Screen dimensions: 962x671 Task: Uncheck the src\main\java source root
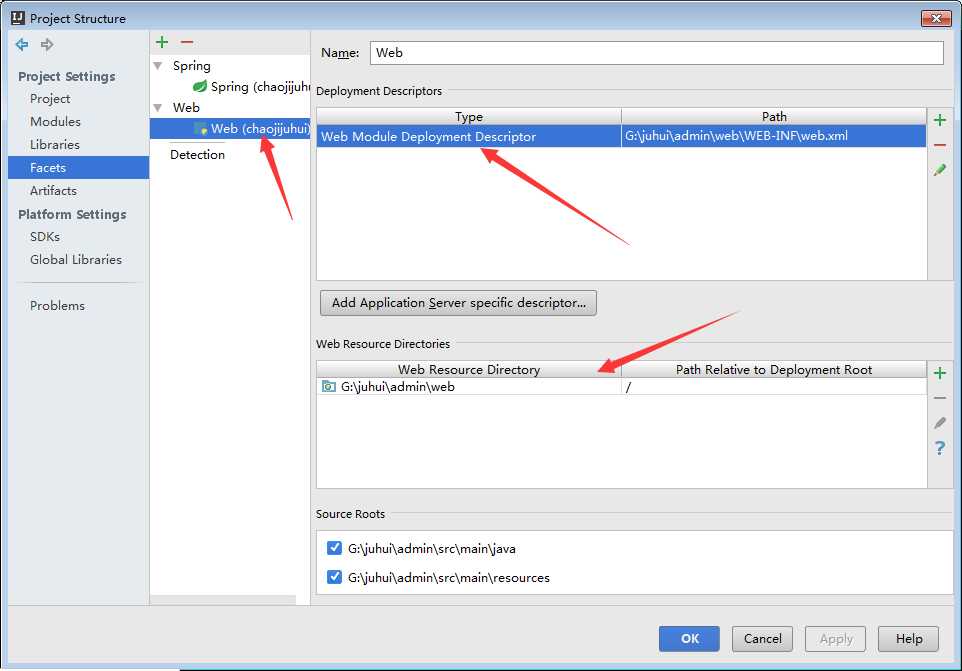pyautogui.click(x=334, y=548)
